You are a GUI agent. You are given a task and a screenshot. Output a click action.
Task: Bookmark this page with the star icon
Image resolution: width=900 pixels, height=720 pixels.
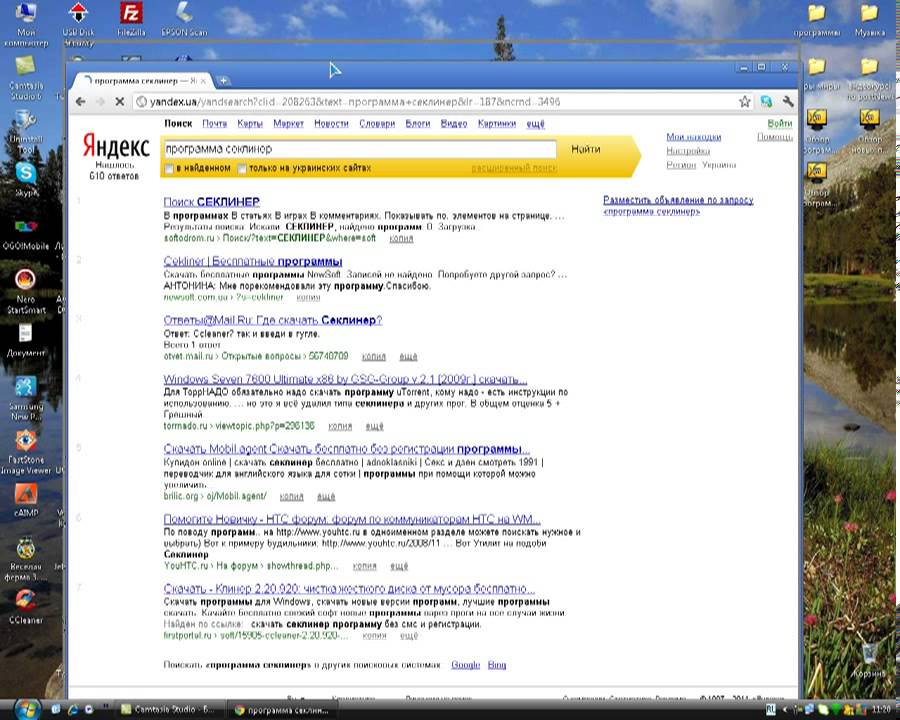[745, 102]
